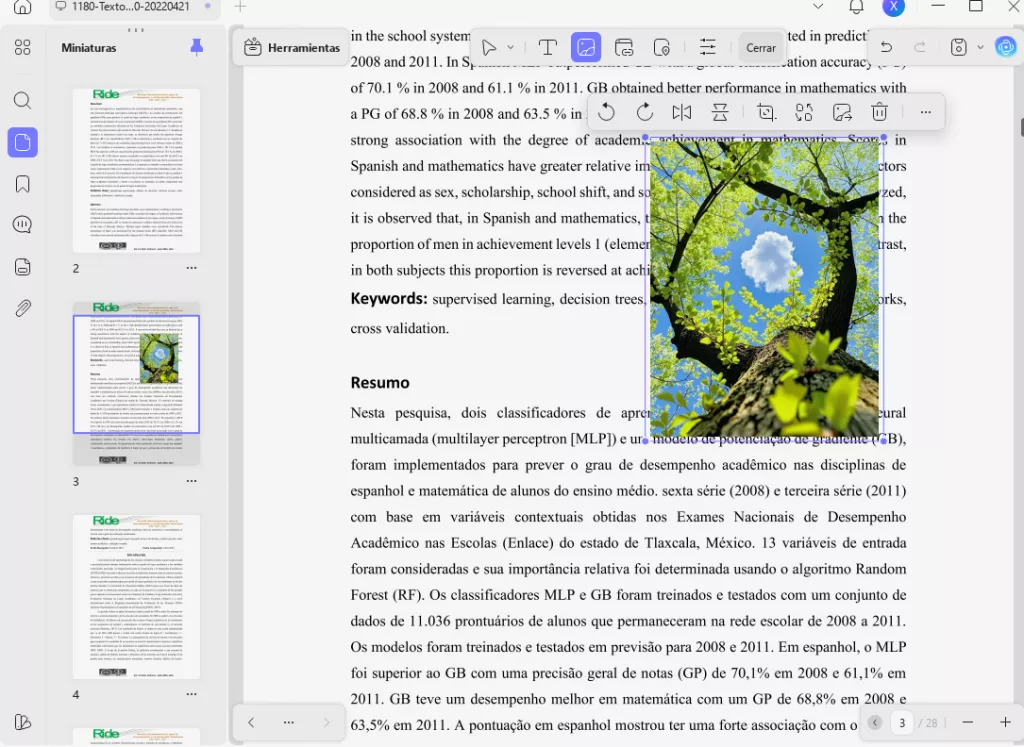Open the attachments panel

[22, 308]
